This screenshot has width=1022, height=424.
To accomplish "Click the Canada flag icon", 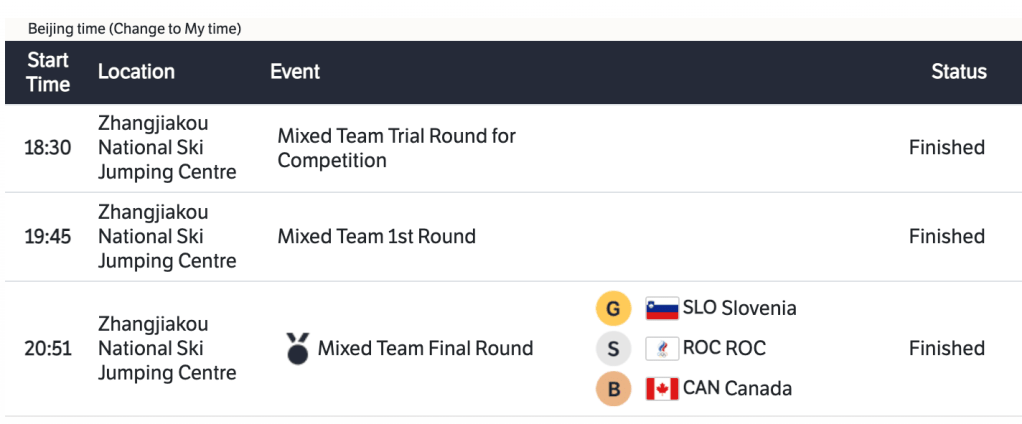I will tap(662, 389).
